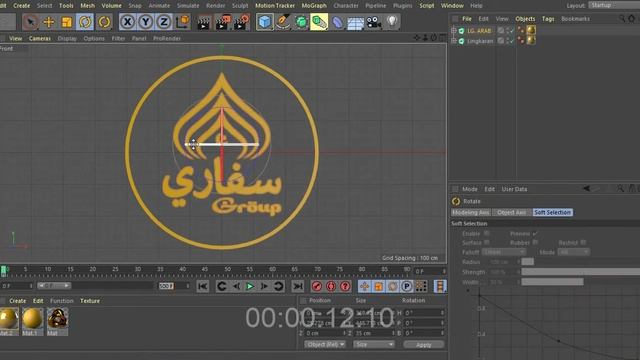Click Lingkaran gold material tag

pyautogui.click(x=531, y=40)
